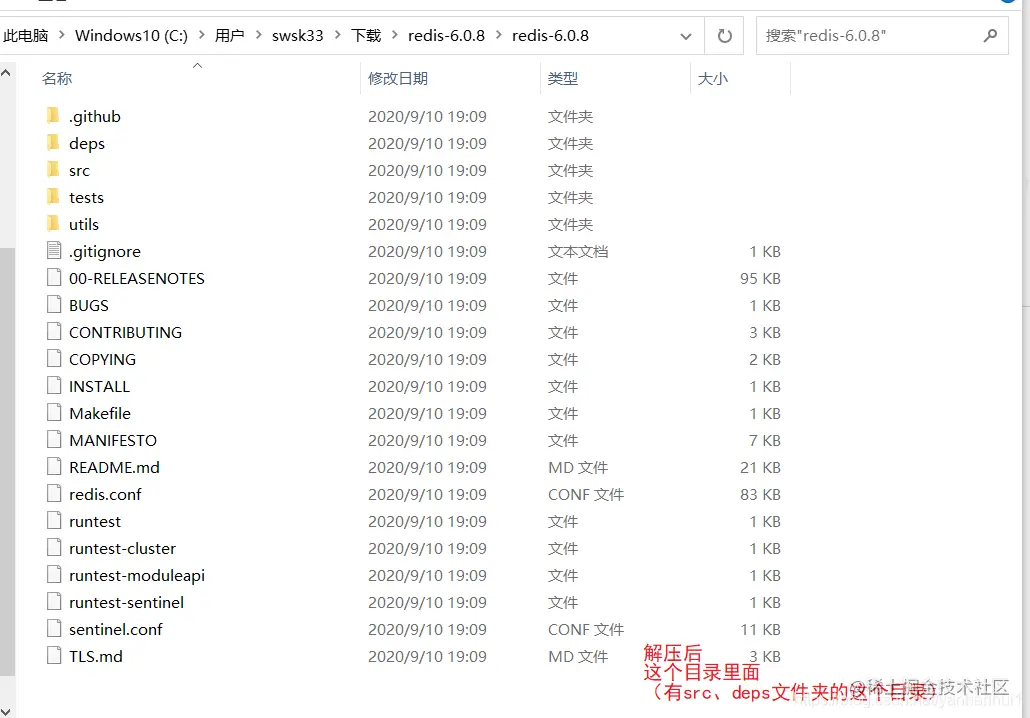Expand the chevron between the two redis-6.0.8 breadcrumbs
This screenshot has height=718, width=1030.
pyautogui.click(x=499, y=35)
